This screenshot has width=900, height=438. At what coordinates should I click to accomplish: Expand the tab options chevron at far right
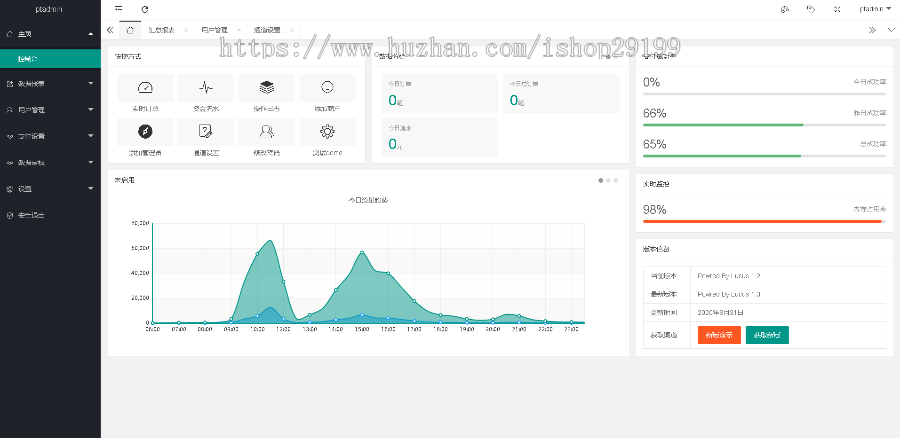tap(891, 30)
